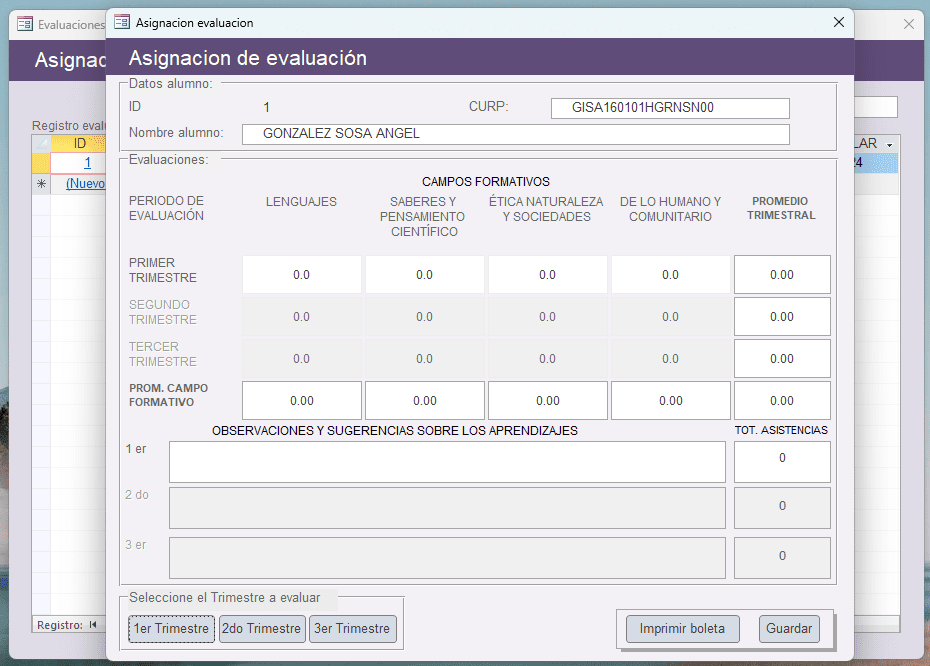Choose the 2do Trimestre button
Screen dimensions: 930x666
(262, 629)
